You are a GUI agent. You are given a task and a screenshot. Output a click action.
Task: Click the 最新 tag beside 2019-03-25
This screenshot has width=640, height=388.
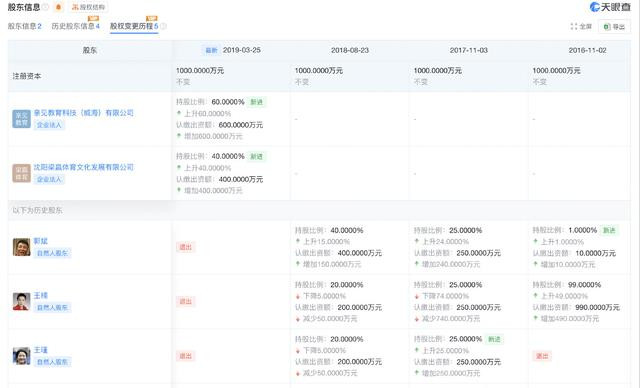coord(211,50)
